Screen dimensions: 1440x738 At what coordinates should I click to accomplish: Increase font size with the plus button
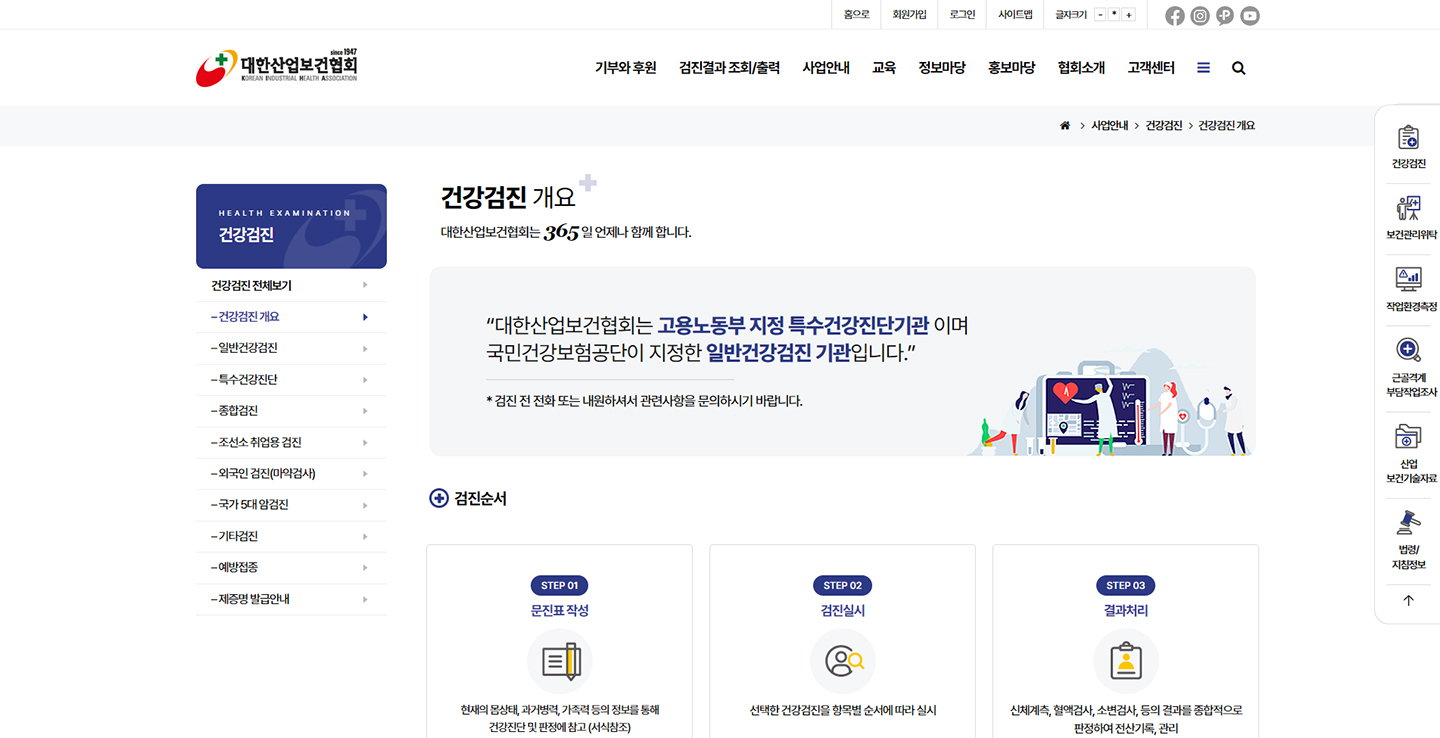point(1129,15)
